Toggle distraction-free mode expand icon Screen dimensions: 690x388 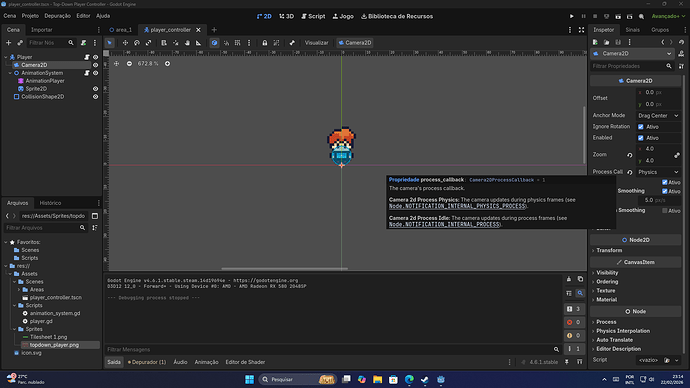(581, 30)
